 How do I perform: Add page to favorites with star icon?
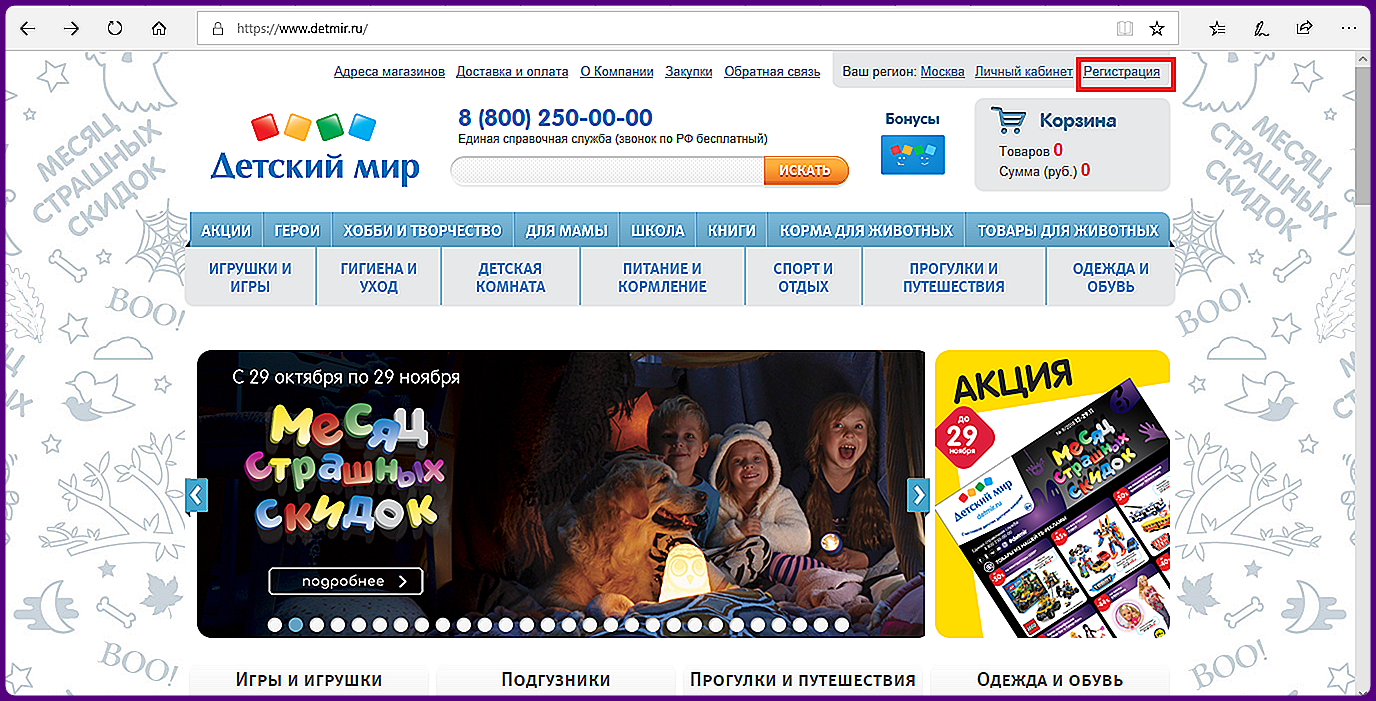click(1157, 28)
